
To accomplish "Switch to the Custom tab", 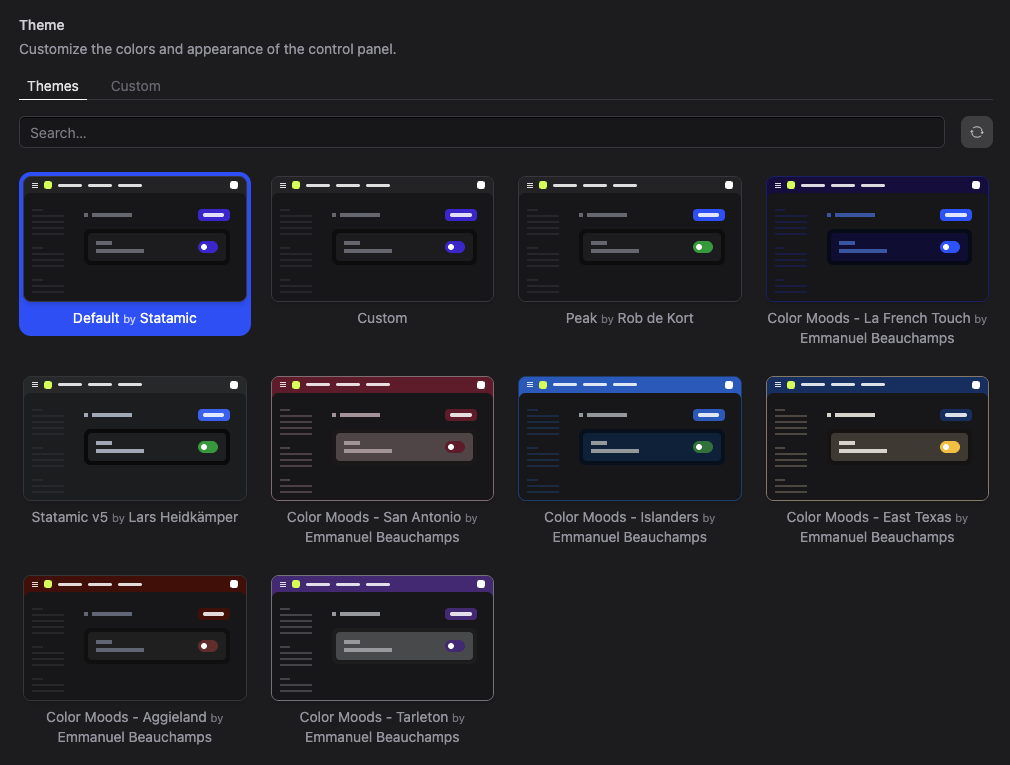I will [x=135, y=86].
